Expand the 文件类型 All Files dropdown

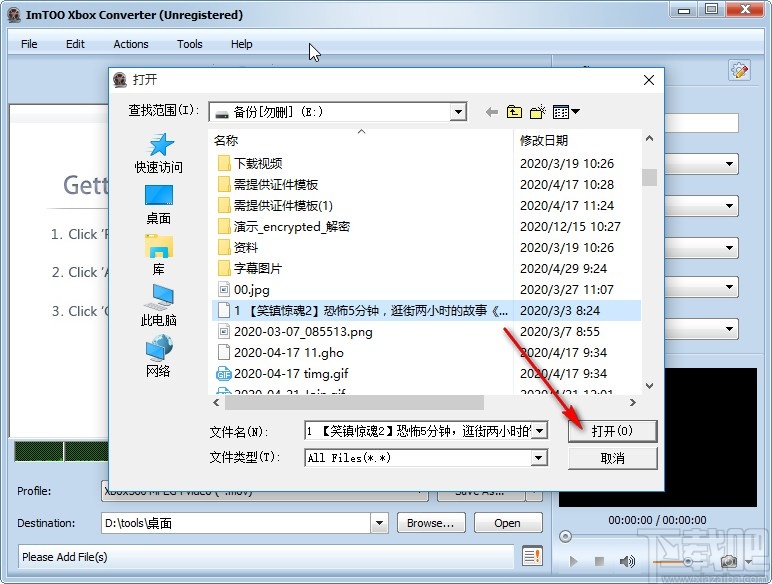pyautogui.click(x=539, y=458)
